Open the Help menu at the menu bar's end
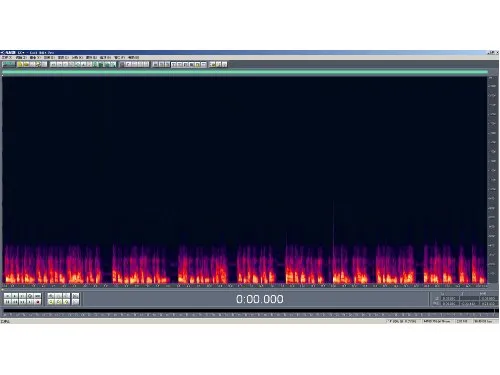 [x=134, y=58]
